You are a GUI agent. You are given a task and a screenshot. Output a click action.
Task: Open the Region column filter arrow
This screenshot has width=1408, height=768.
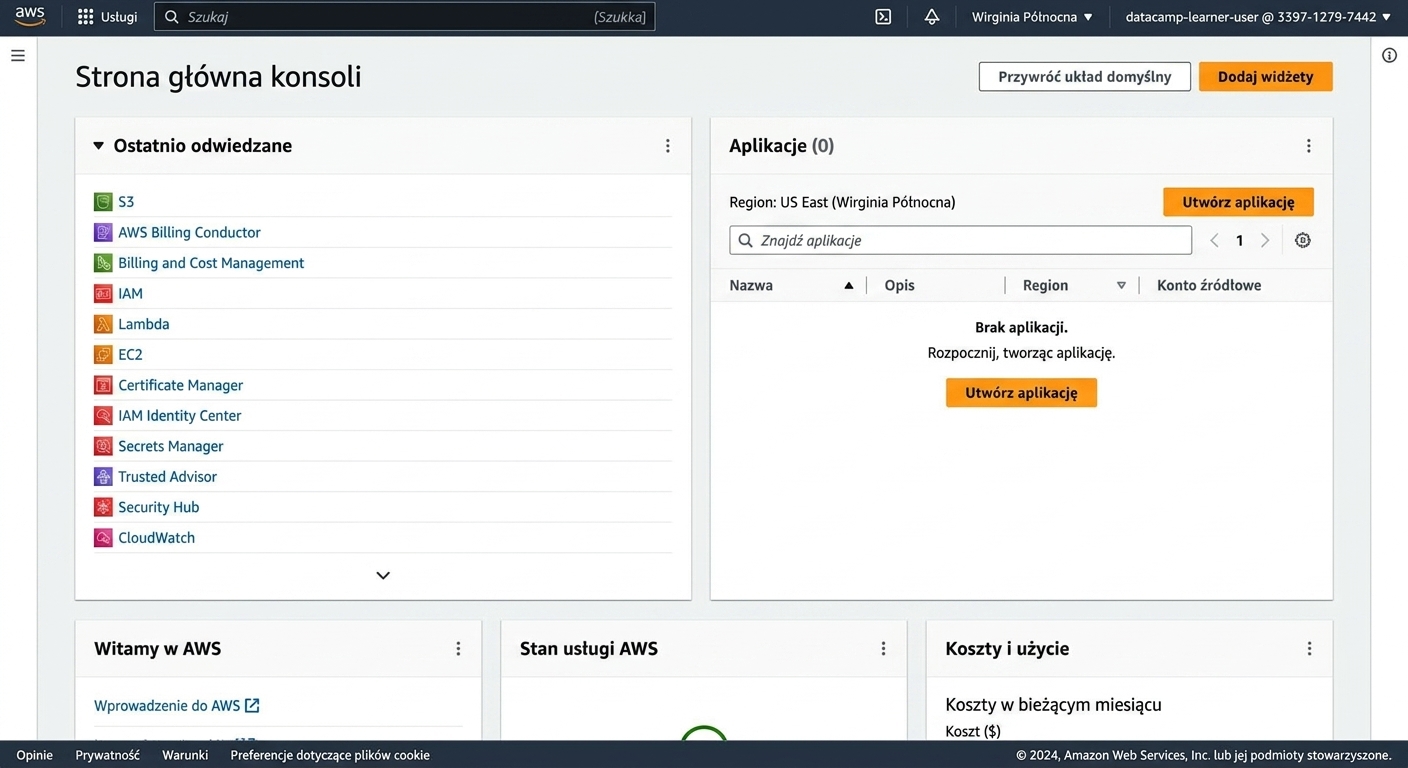click(x=1121, y=285)
